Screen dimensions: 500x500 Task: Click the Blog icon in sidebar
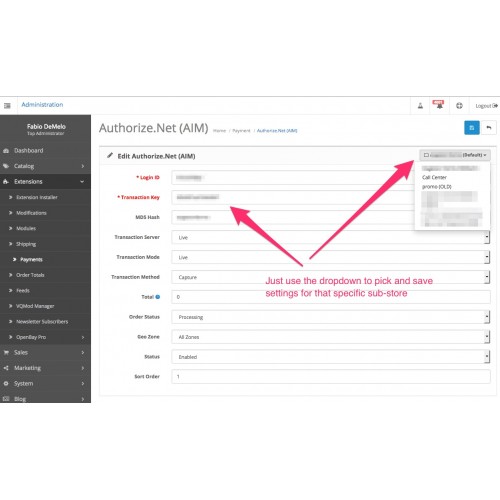click(x=6, y=399)
